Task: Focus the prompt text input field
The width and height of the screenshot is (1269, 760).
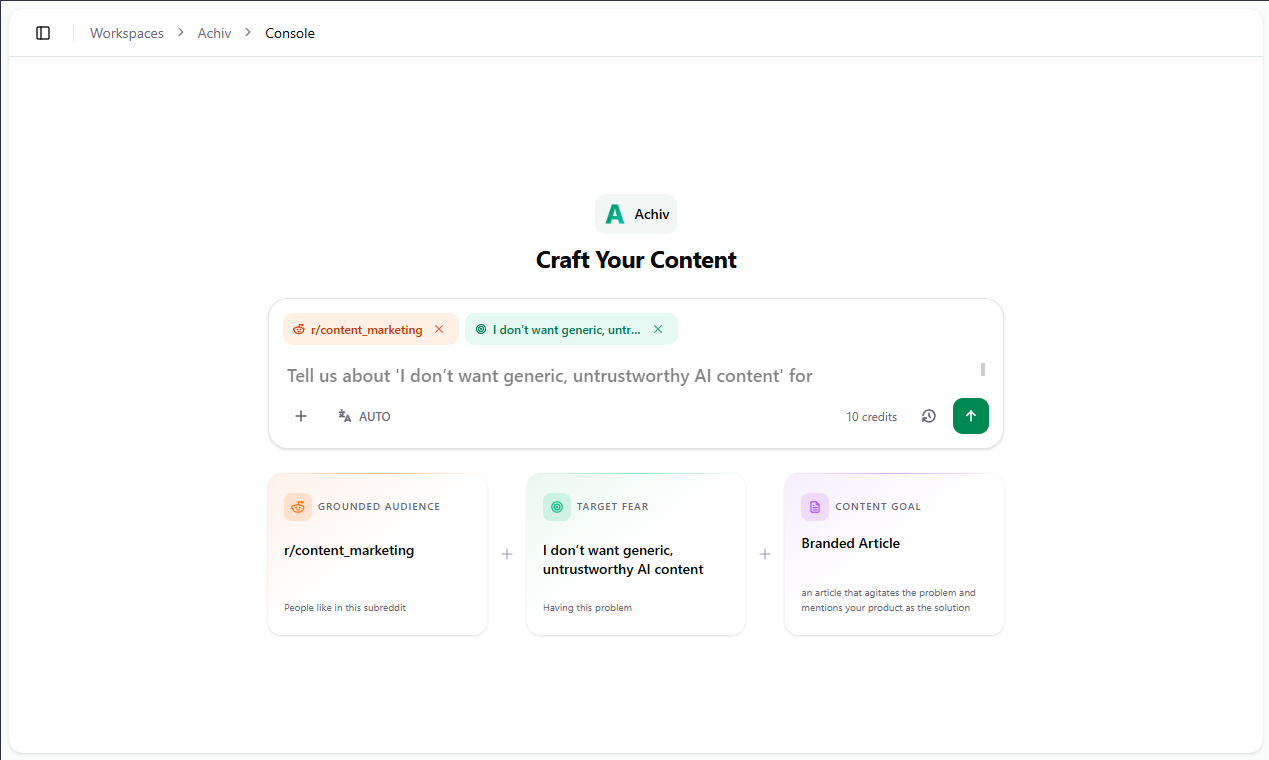Action: (x=630, y=376)
